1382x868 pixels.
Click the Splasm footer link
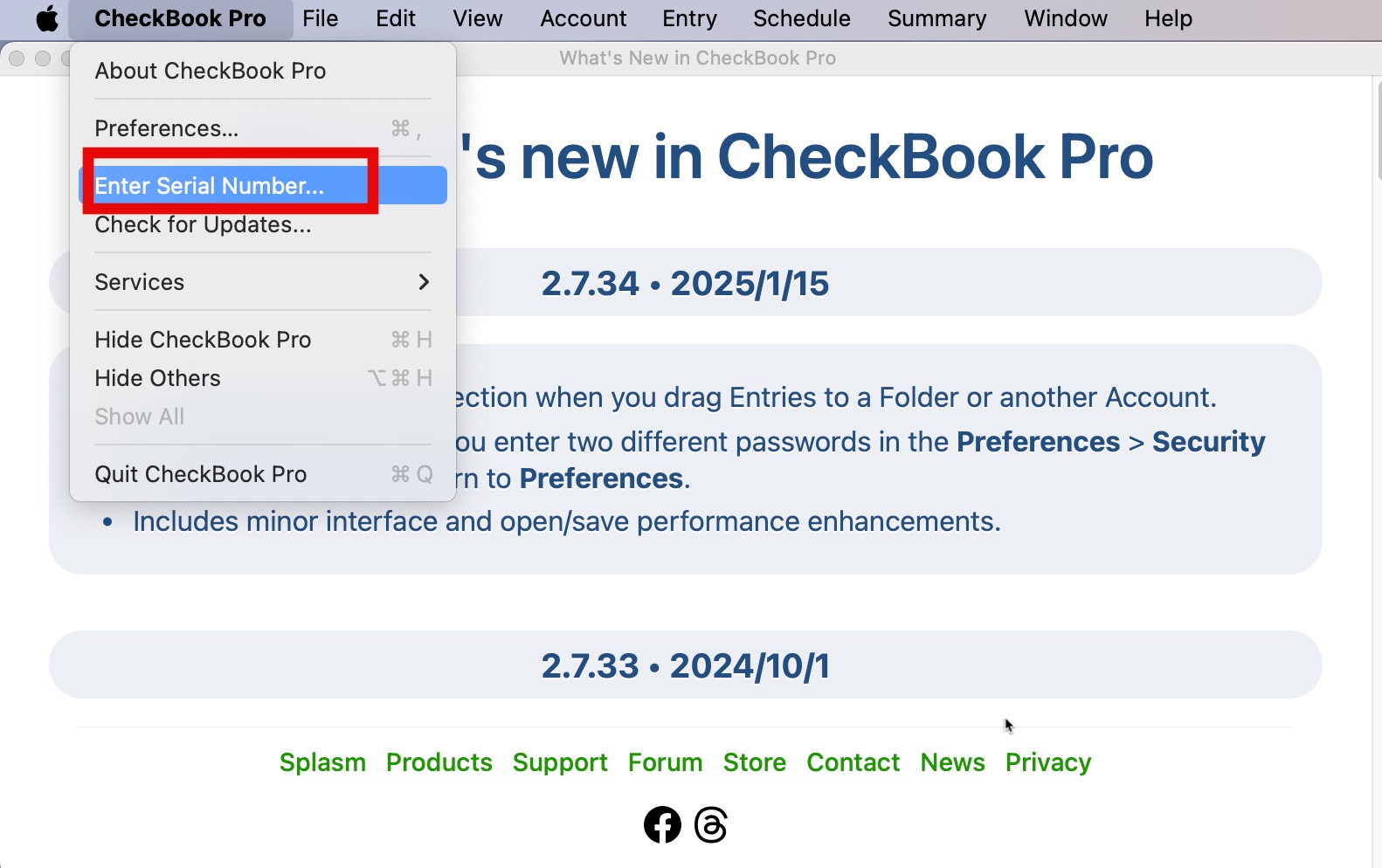(322, 762)
